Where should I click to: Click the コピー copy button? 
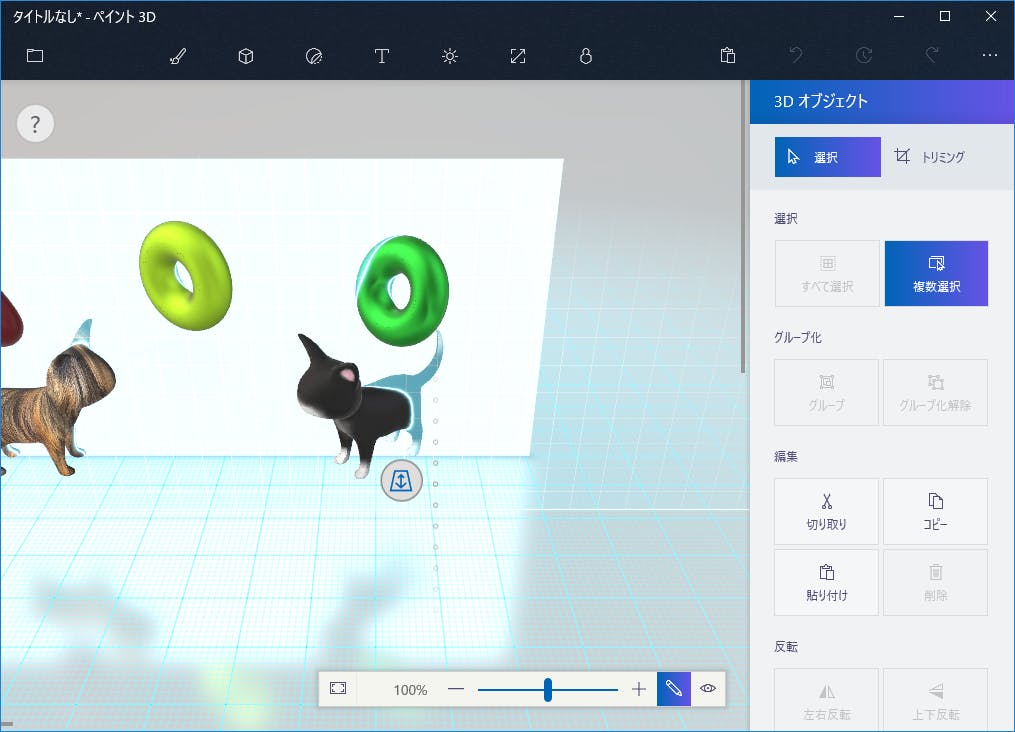click(935, 511)
